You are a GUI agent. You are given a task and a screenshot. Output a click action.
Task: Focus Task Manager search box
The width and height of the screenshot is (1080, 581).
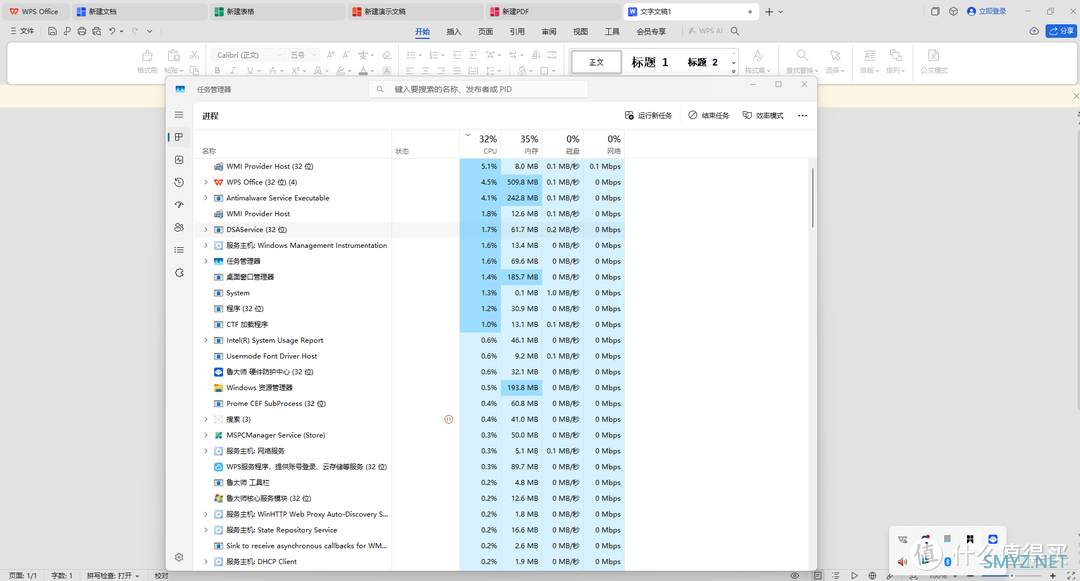pyautogui.click(x=479, y=89)
